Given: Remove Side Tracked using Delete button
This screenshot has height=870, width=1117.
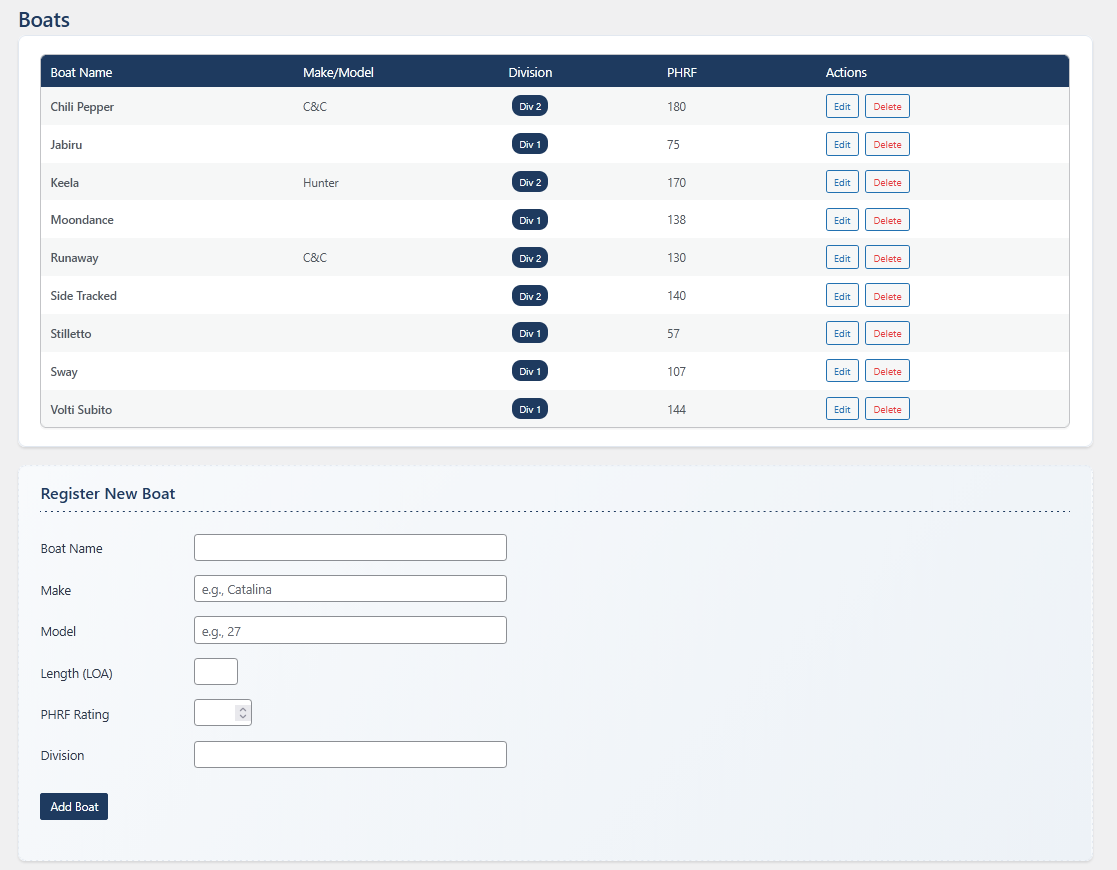Looking at the screenshot, I should [x=887, y=296].
